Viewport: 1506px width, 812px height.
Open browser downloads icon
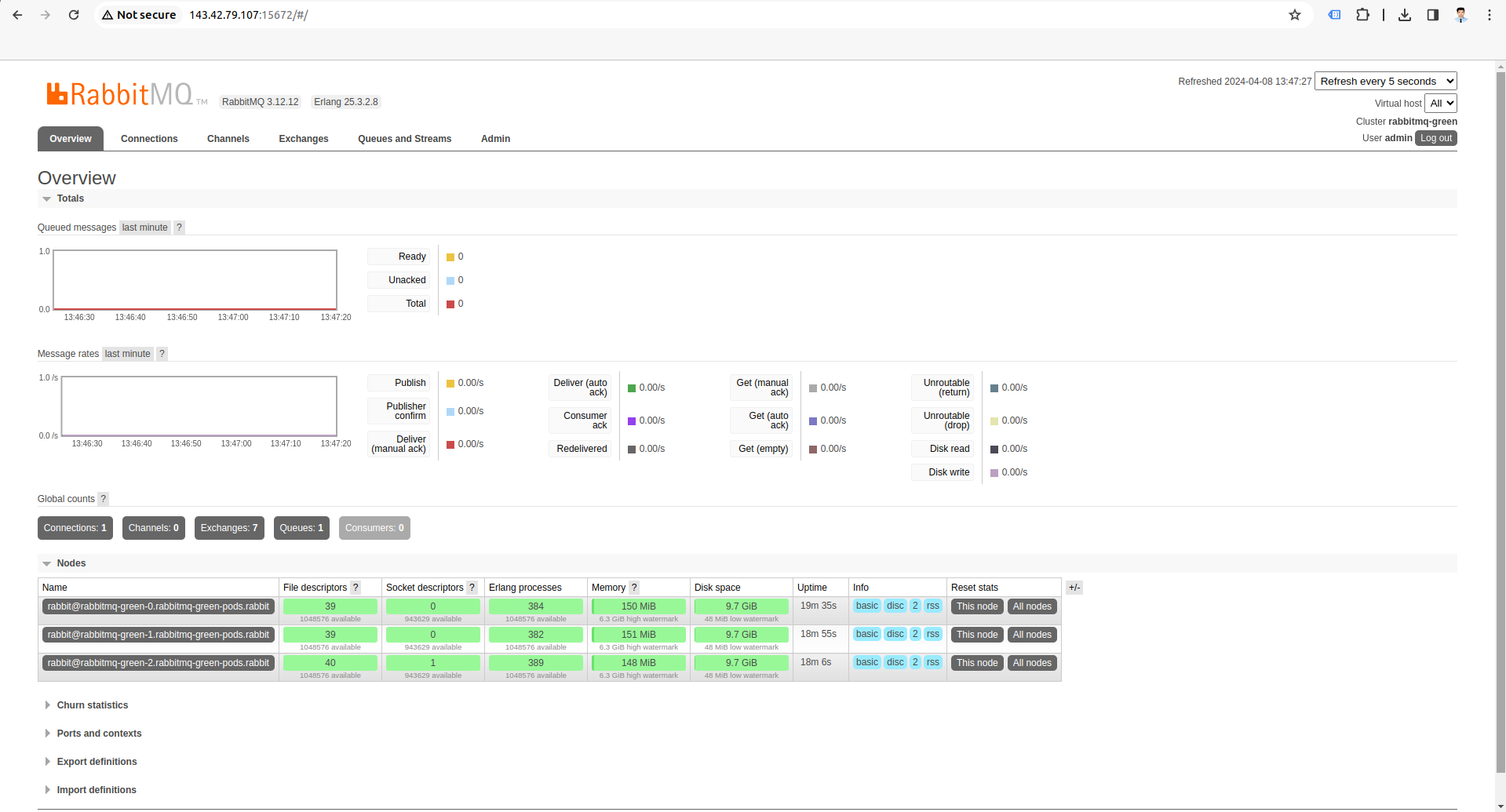tap(1405, 15)
